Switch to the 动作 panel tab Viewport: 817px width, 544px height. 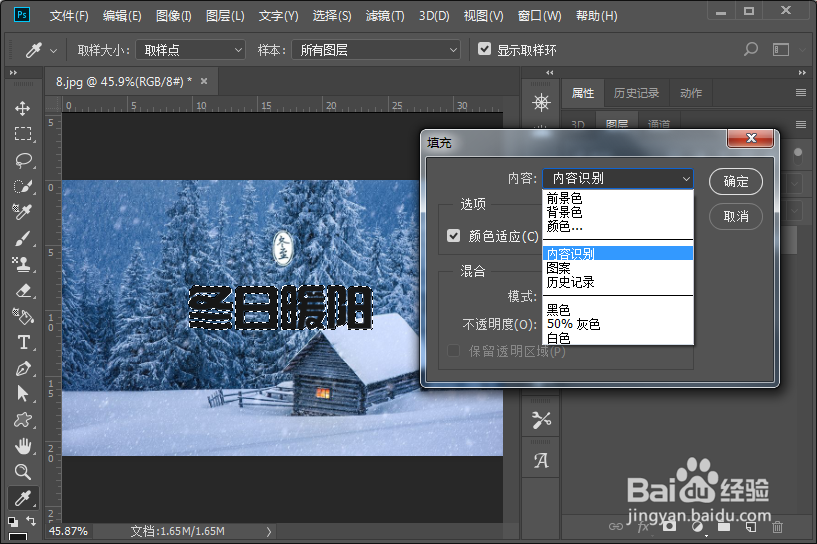pos(691,93)
